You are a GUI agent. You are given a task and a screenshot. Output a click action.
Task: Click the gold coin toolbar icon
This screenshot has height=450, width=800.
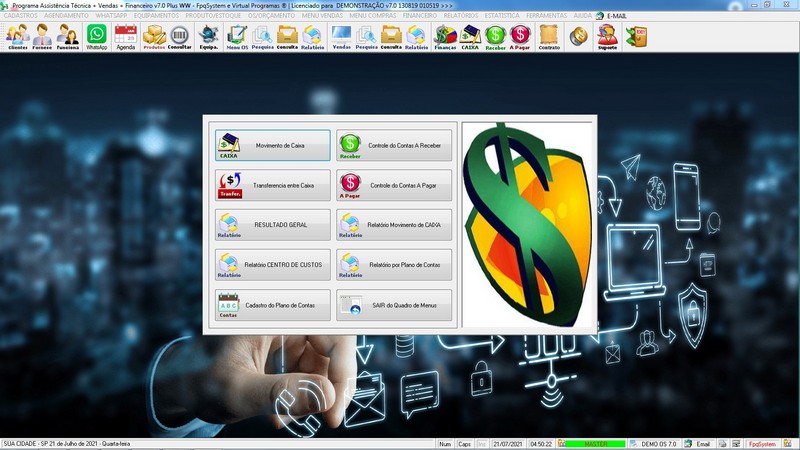click(579, 37)
